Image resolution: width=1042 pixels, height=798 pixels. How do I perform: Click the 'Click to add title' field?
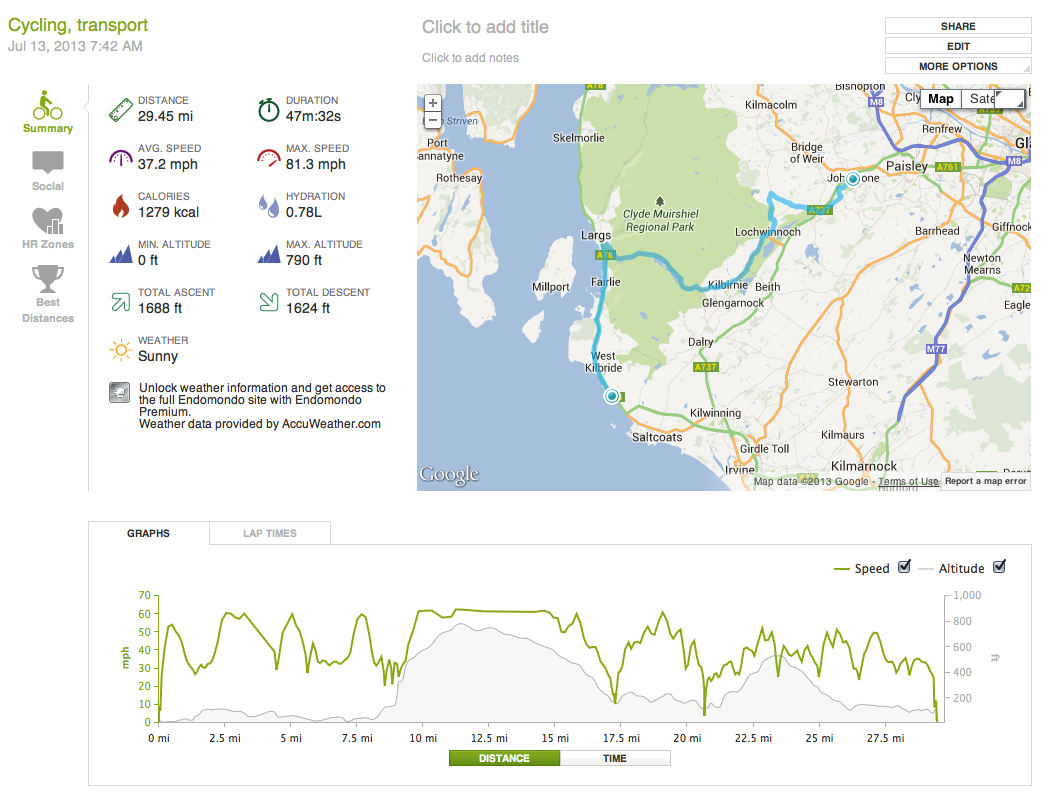pos(485,27)
